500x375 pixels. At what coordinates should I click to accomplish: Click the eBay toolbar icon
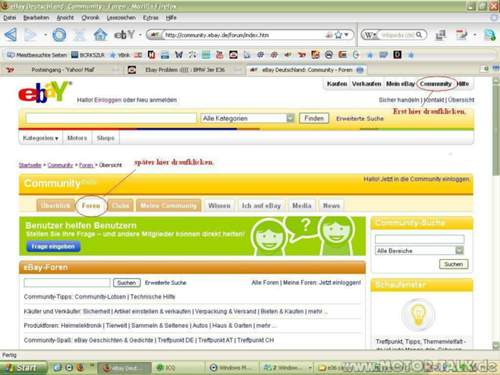point(124,35)
